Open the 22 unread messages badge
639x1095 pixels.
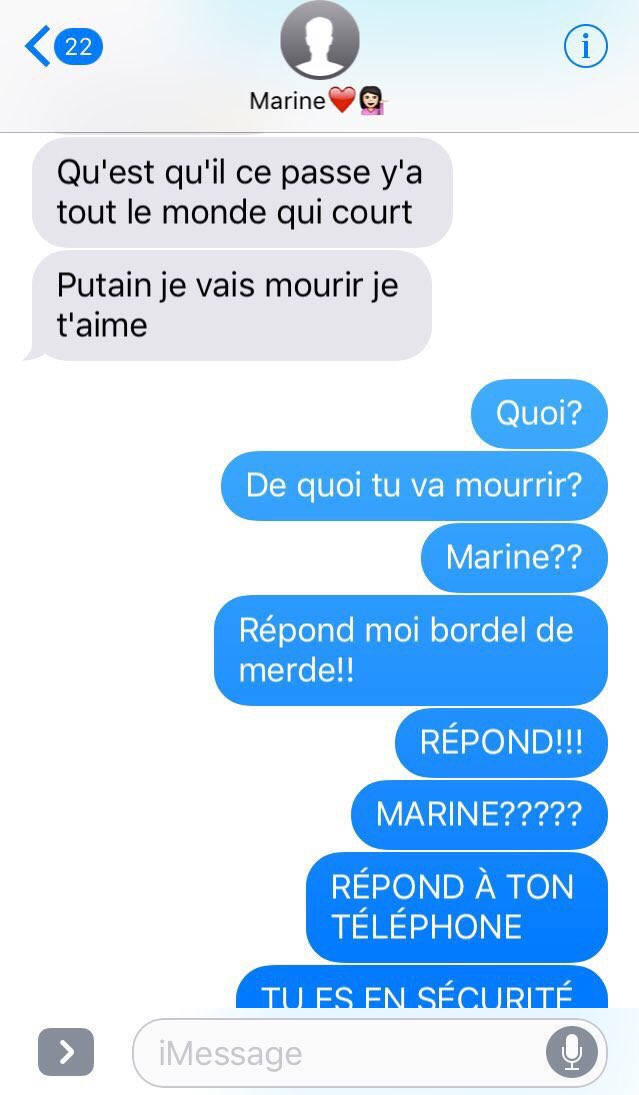[78, 46]
